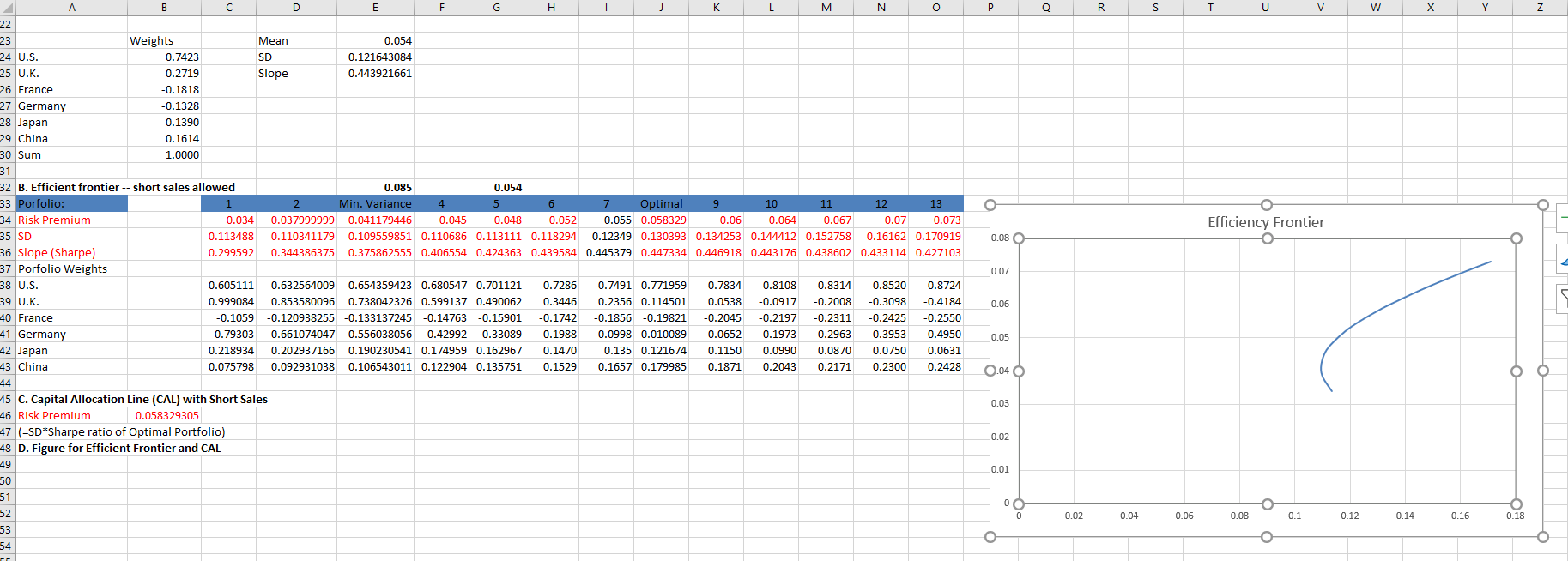Click the France weight -0.2550
The width and height of the screenshot is (1568, 561).
point(935,317)
